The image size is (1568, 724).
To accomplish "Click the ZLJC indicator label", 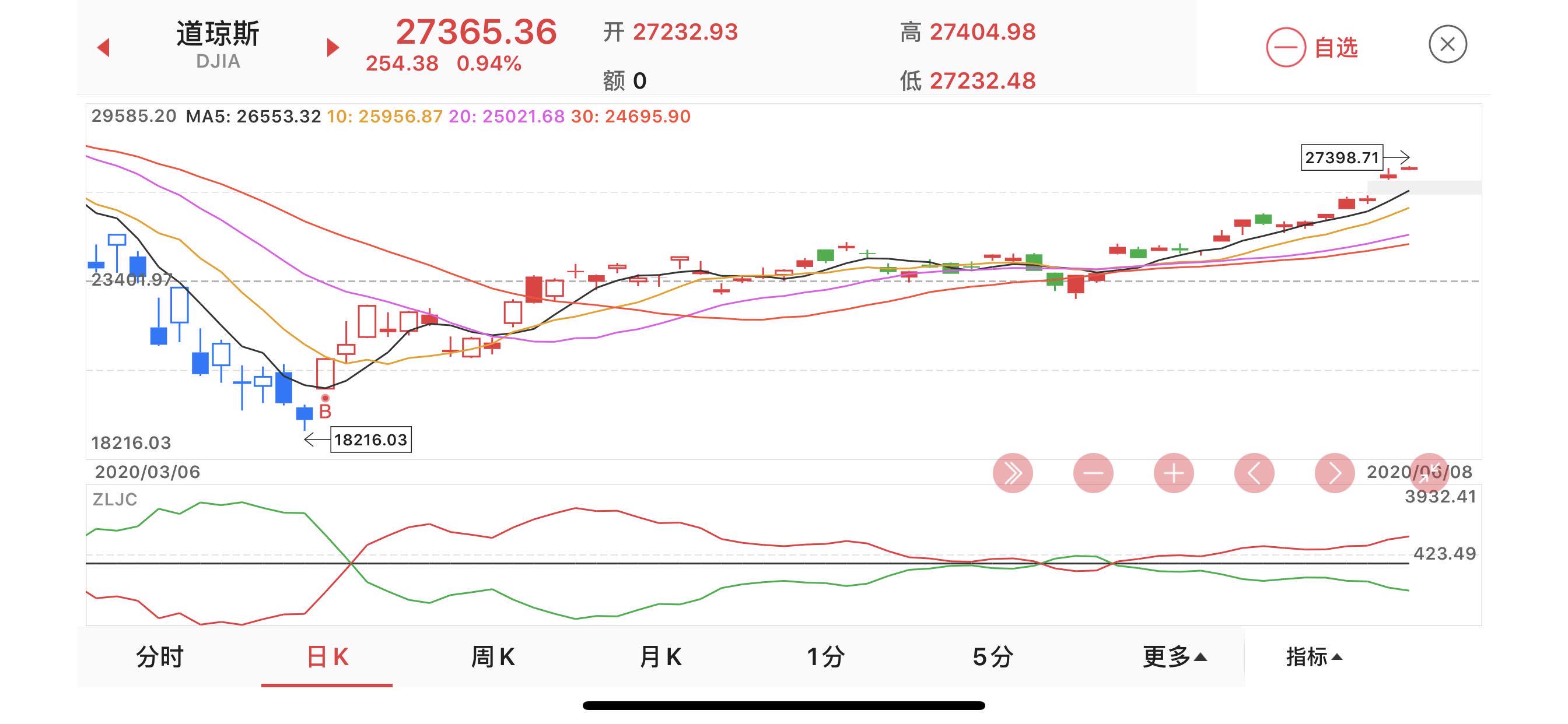I will coord(114,500).
